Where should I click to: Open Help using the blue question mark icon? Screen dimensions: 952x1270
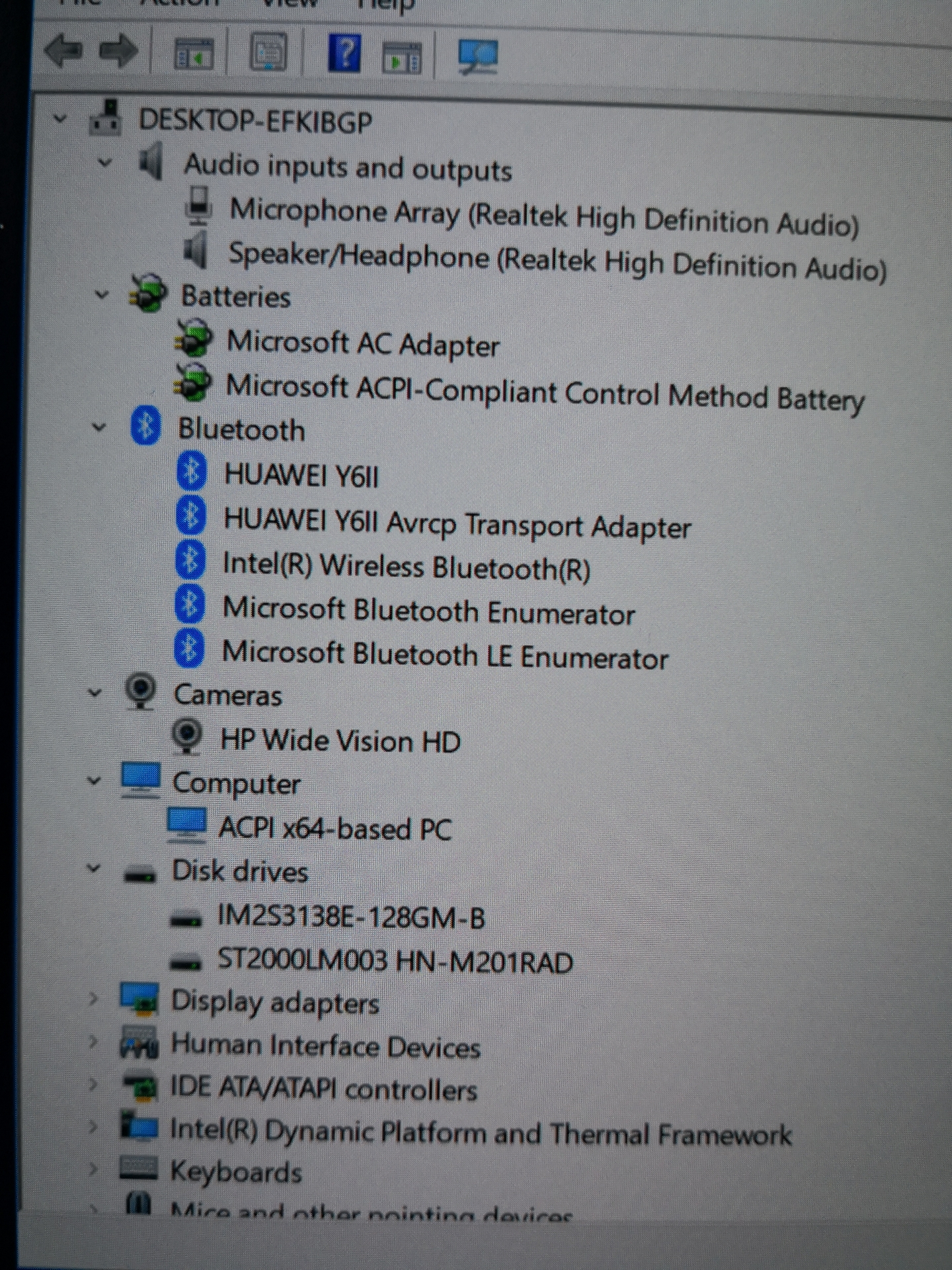pos(344,53)
